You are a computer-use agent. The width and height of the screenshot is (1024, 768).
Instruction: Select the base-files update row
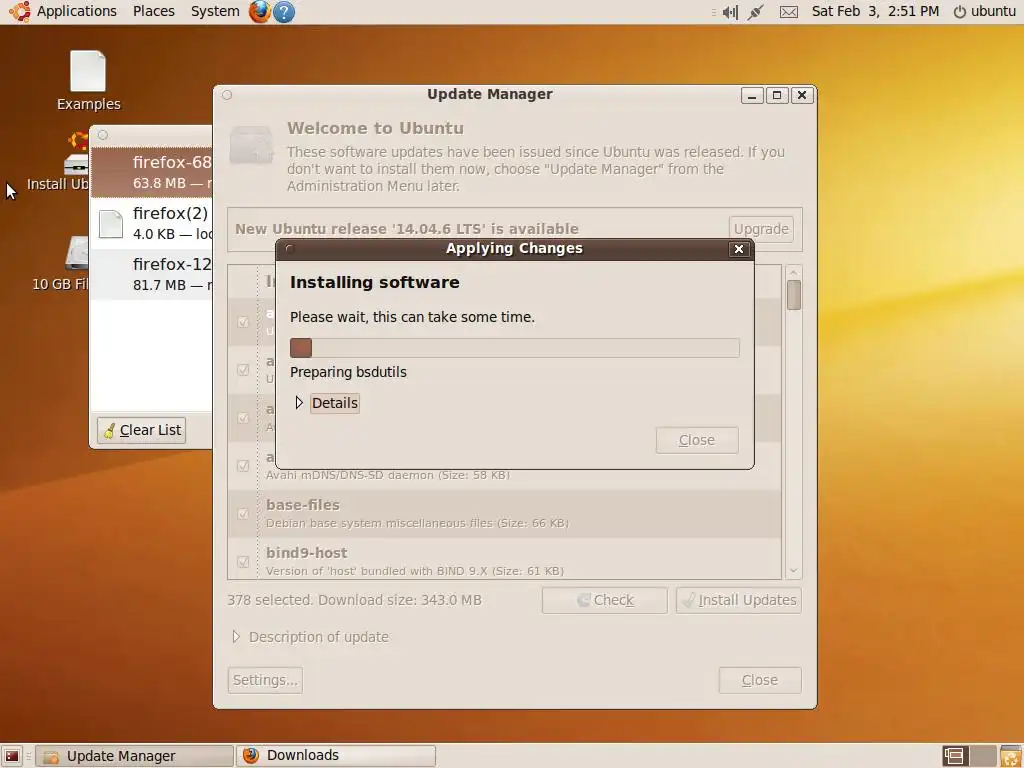click(505, 514)
